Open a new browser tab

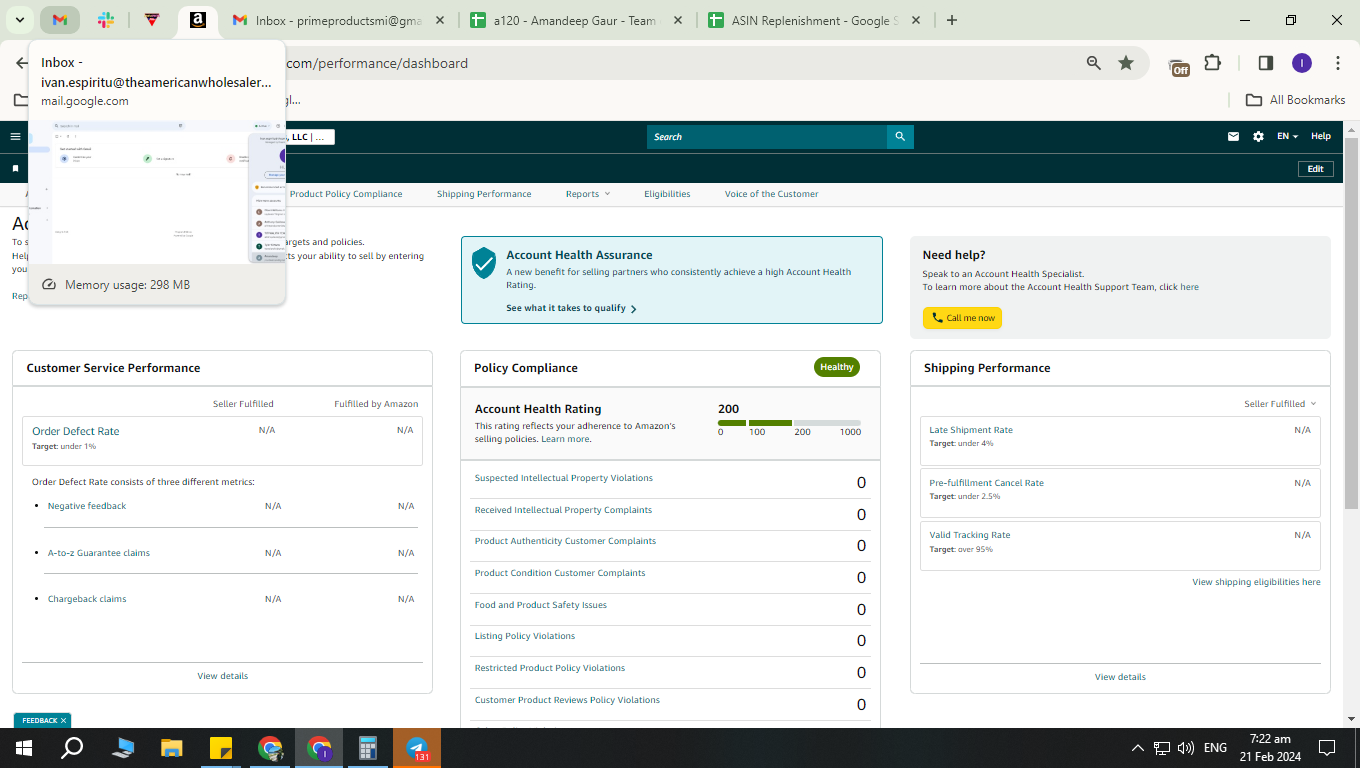coord(951,20)
